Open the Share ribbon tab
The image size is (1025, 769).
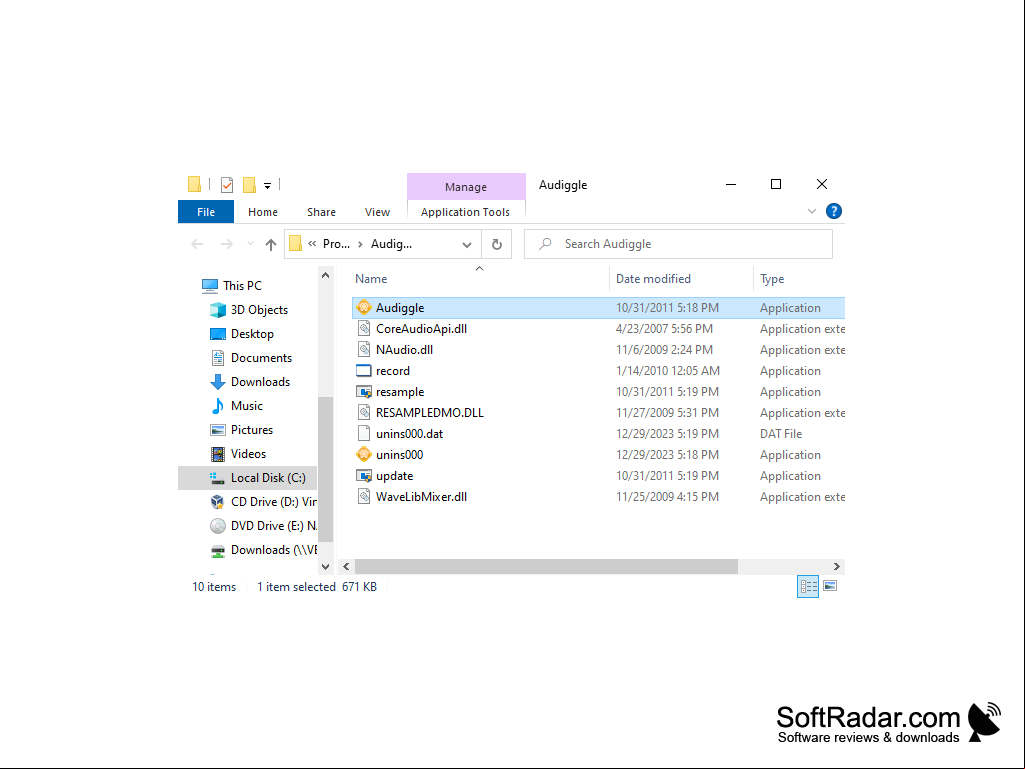point(321,212)
